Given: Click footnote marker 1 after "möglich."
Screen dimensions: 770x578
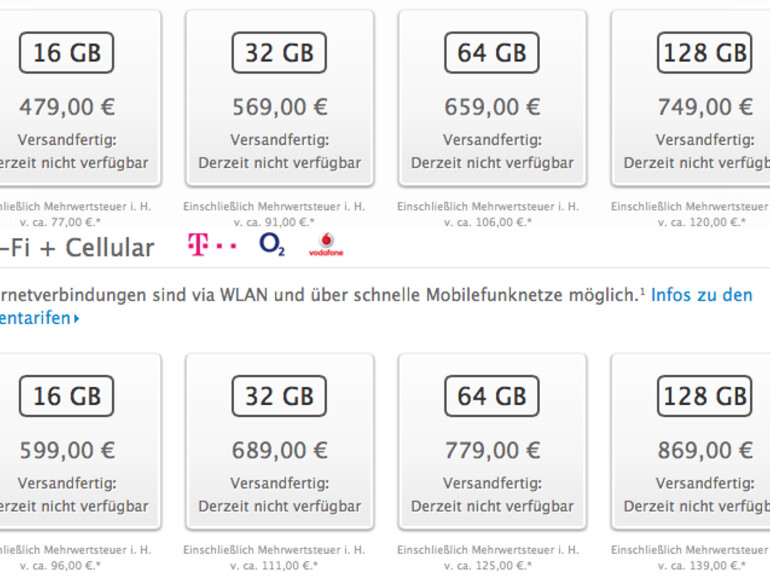Looking at the screenshot, I should (x=642, y=291).
